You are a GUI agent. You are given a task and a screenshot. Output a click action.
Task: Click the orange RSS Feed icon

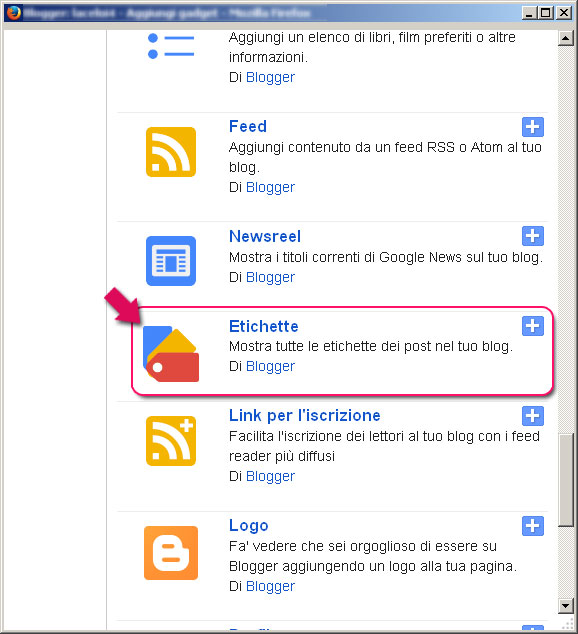pyautogui.click(x=171, y=152)
